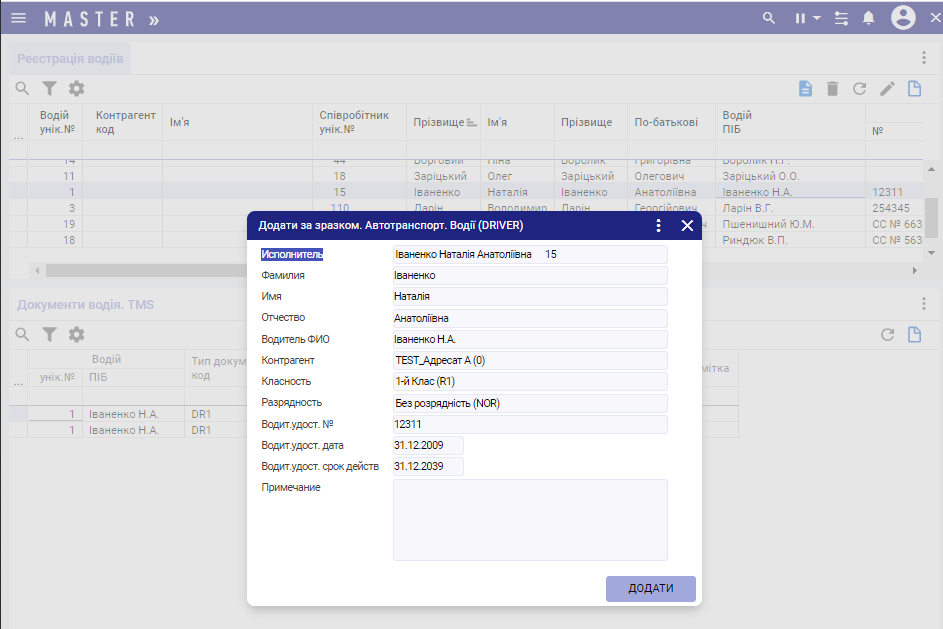
Task: Select the Реєстрація водіїв tab
Action: click(x=70, y=58)
